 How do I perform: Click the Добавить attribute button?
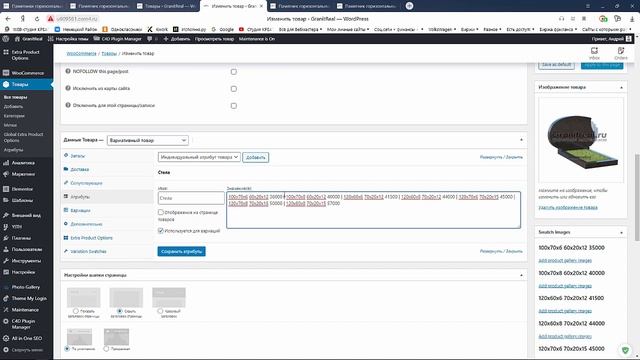256,157
